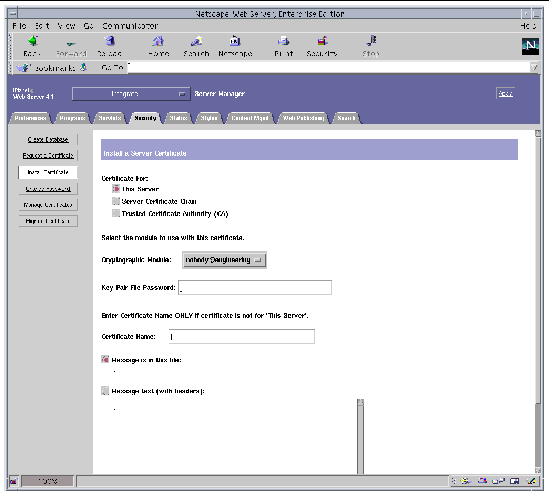Select Install Certificate in the sidebar
The width and height of the screenshot is (549, 496).
(48, 172)
